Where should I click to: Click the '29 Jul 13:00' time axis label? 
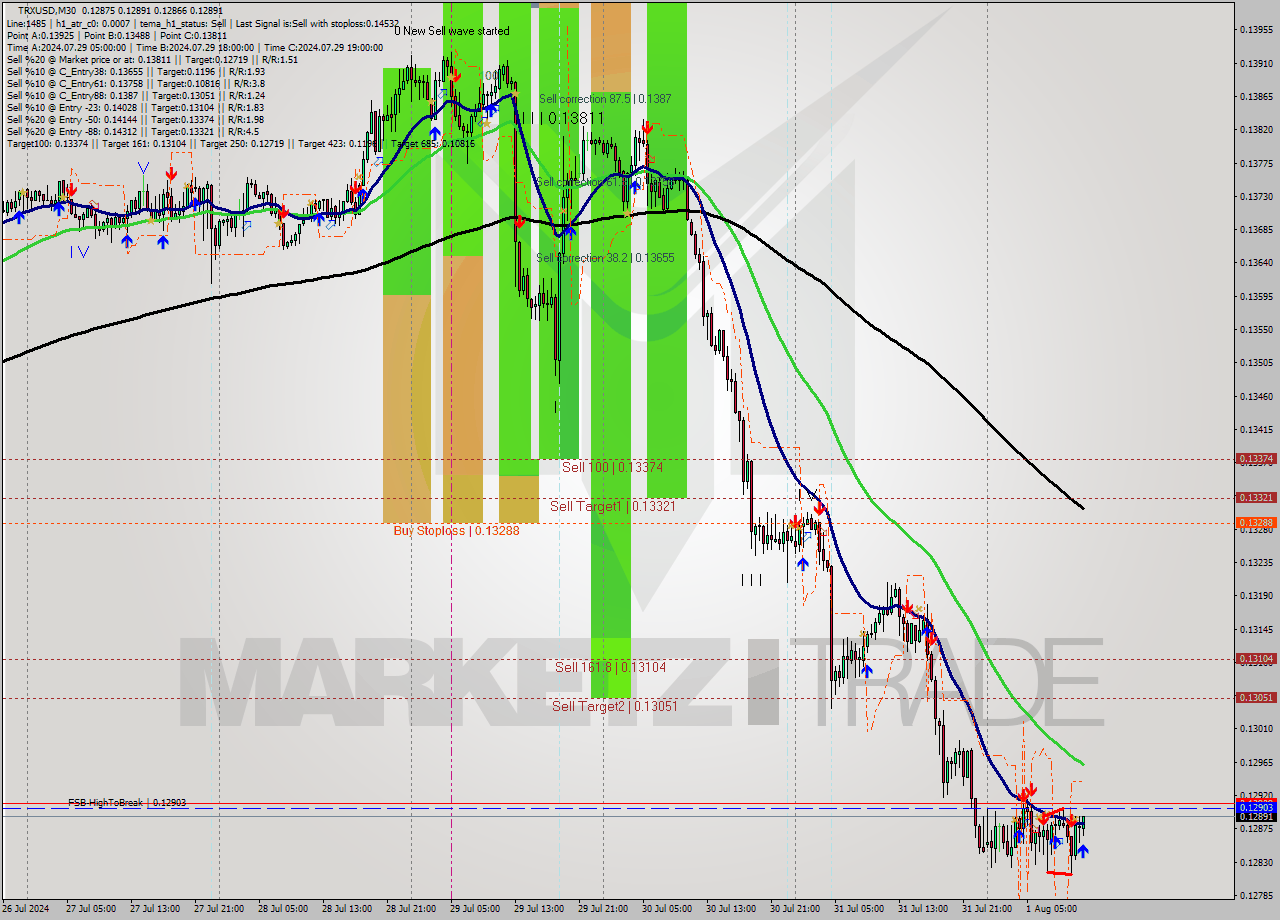539,909
